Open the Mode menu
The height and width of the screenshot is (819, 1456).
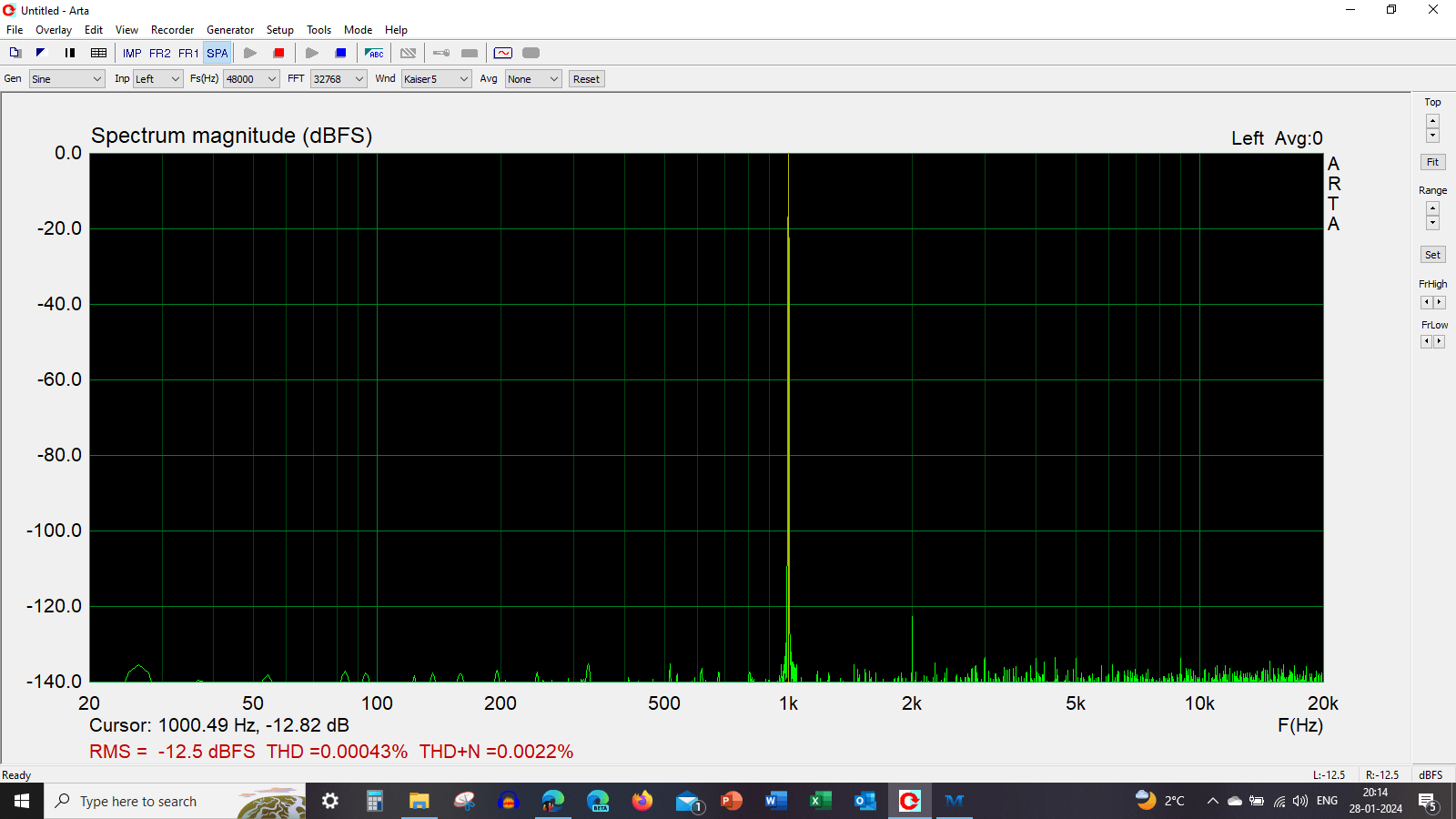click(358, 30)
